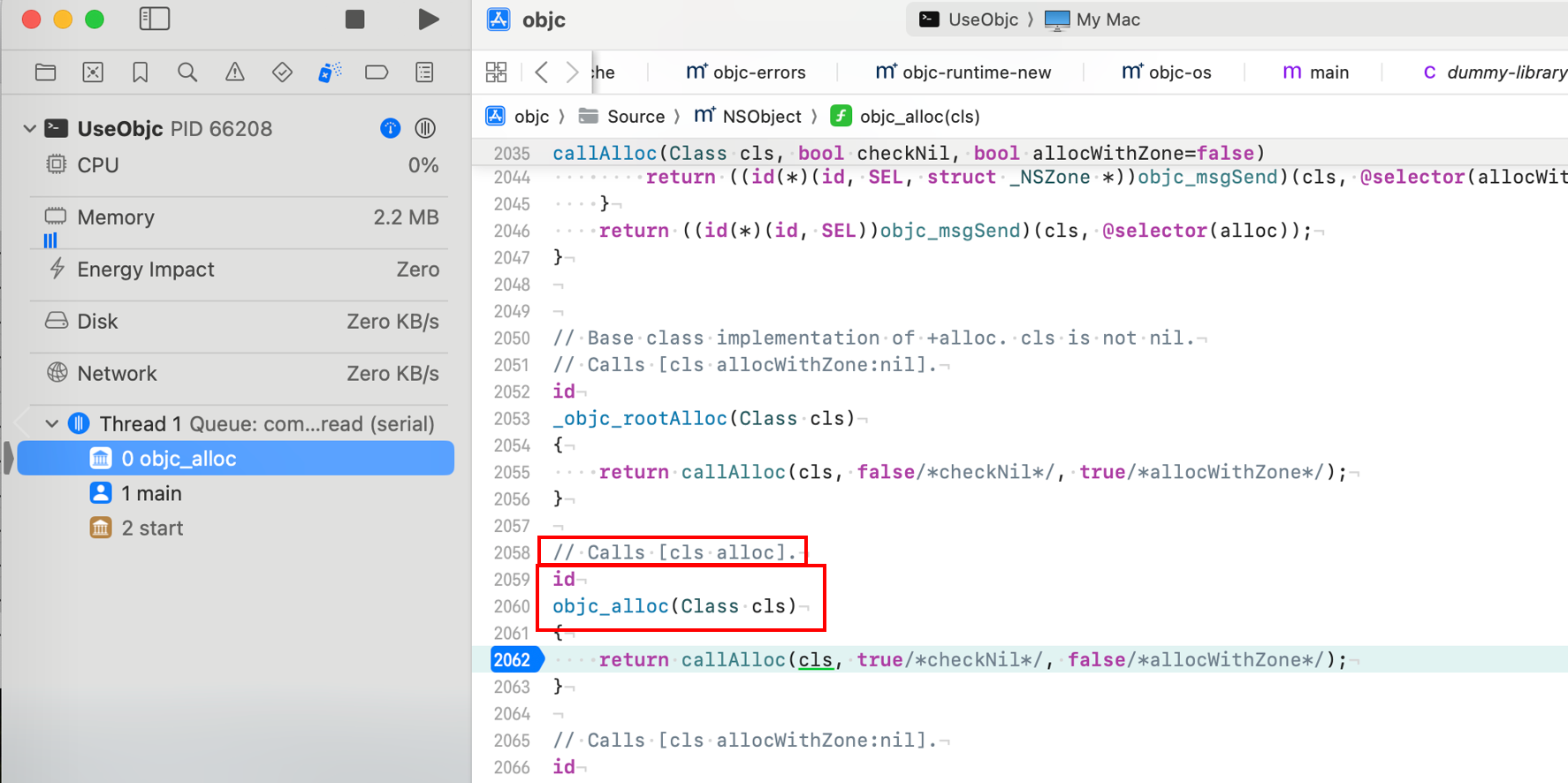Toggle the navigator sidebar visibility
Image resolution: width=1568 pixels, height=783 pixels.
pyautogui.click(x=155, y=19)
